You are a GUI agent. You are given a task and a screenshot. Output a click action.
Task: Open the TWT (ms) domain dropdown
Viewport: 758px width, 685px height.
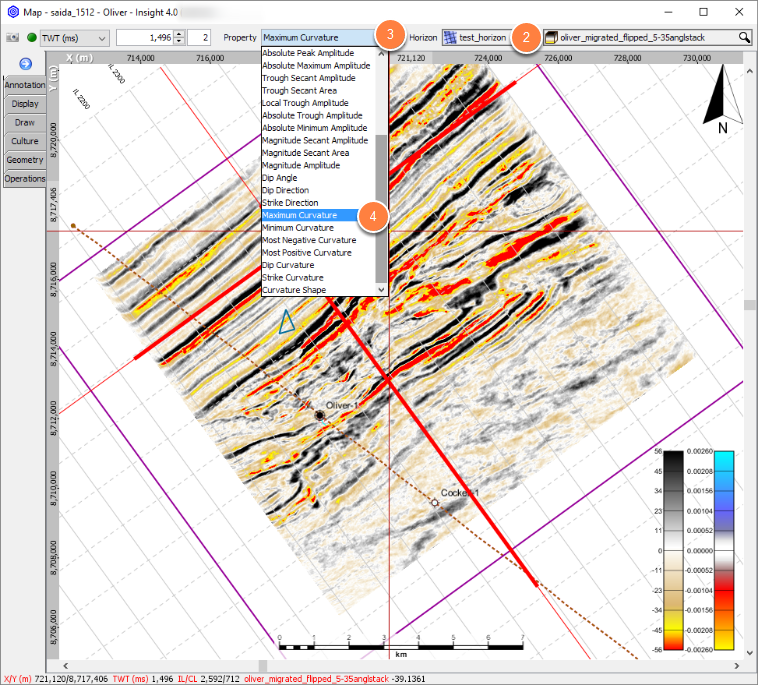[74, 38]
